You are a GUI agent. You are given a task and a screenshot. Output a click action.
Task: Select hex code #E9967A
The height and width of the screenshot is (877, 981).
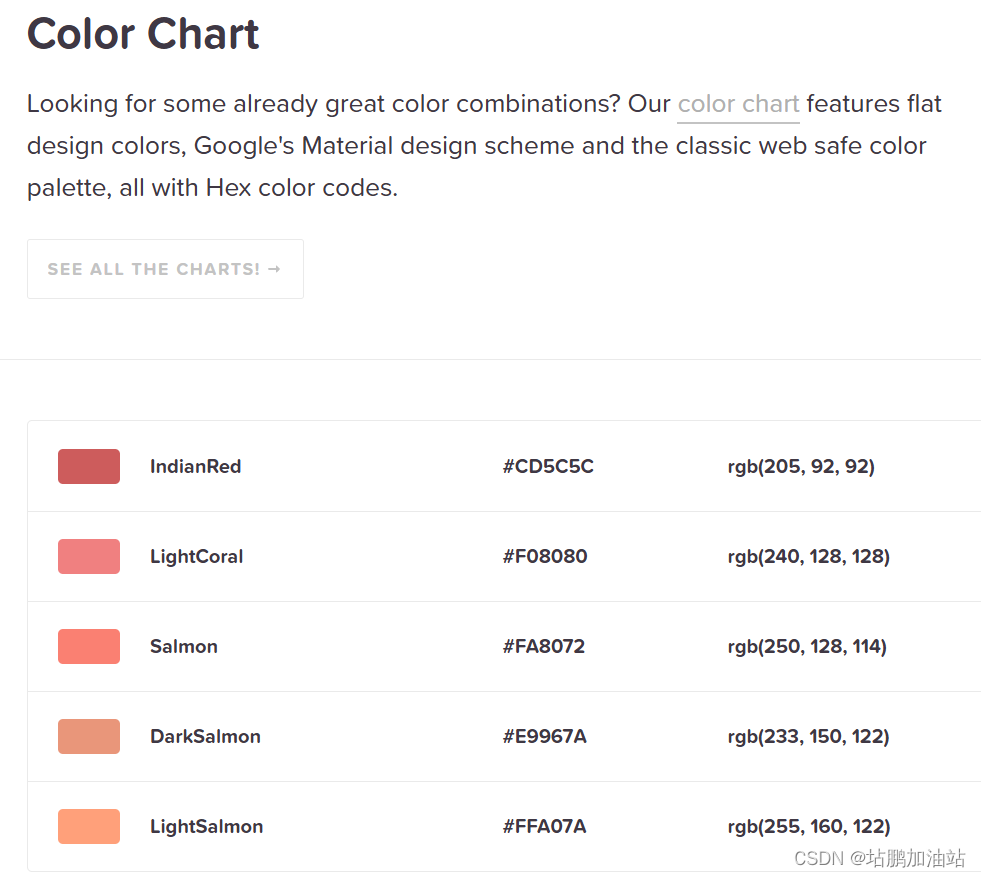point(545,736)
